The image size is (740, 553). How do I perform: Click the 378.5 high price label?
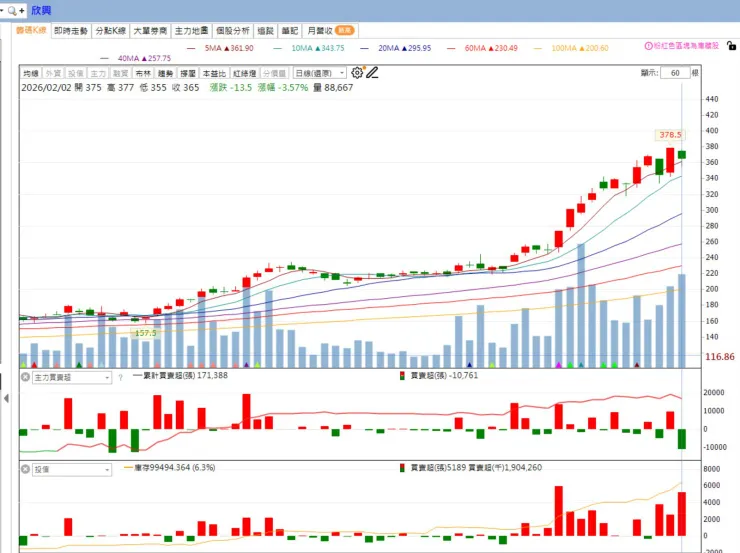click(x=670, y=135)
